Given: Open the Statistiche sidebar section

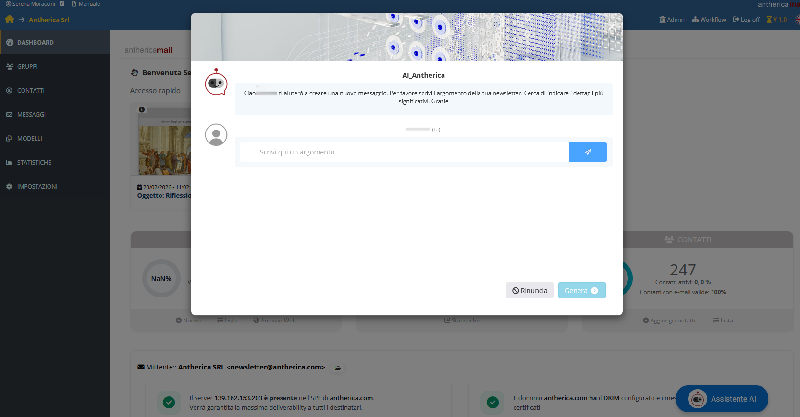Looking at the screenshot, I should coord(55,162).
